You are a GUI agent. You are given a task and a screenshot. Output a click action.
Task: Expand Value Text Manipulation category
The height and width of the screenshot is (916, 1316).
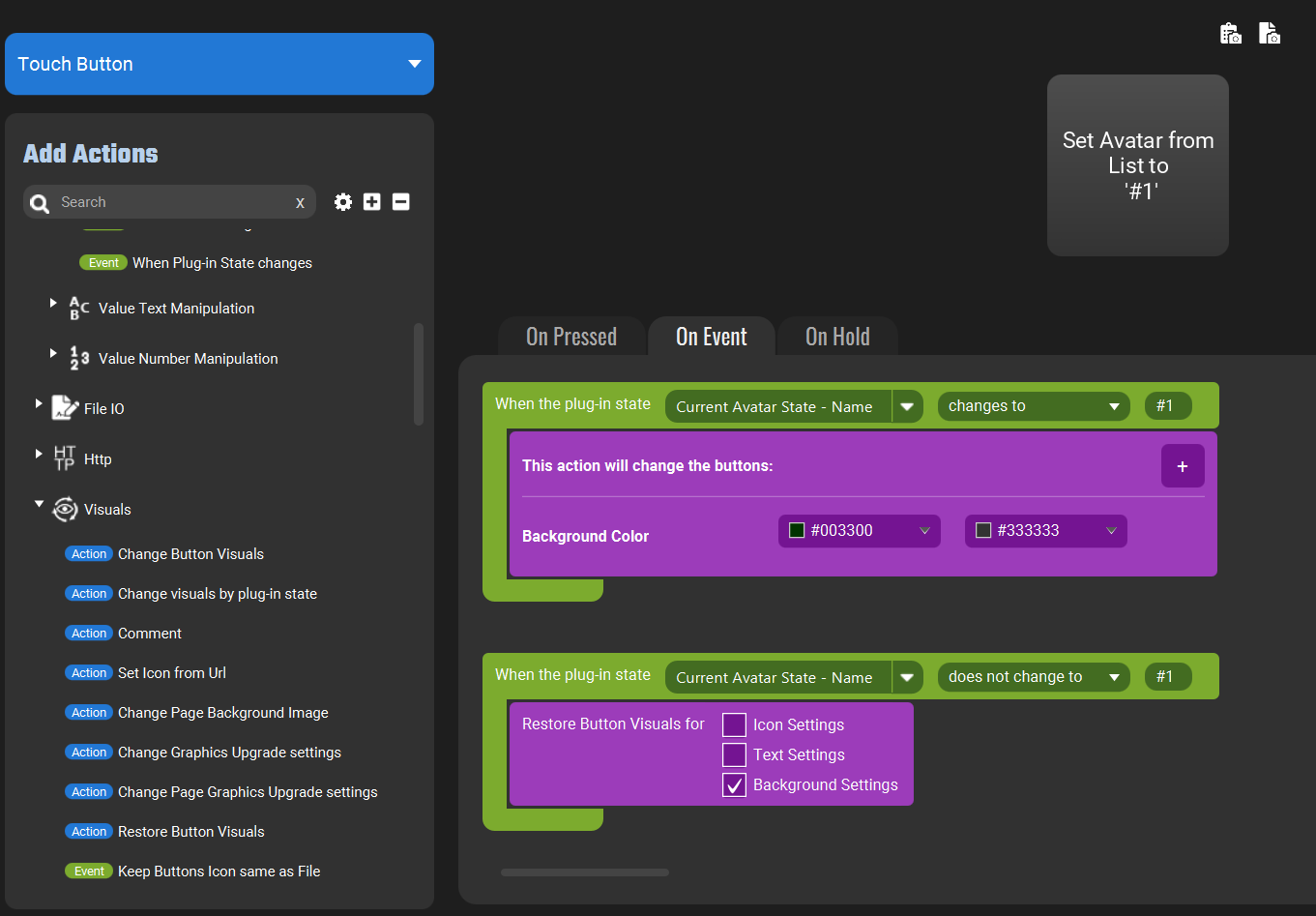53,303
